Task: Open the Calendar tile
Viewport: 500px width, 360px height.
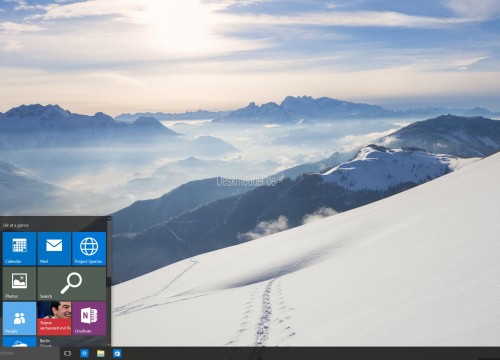Action: [19, 249]
